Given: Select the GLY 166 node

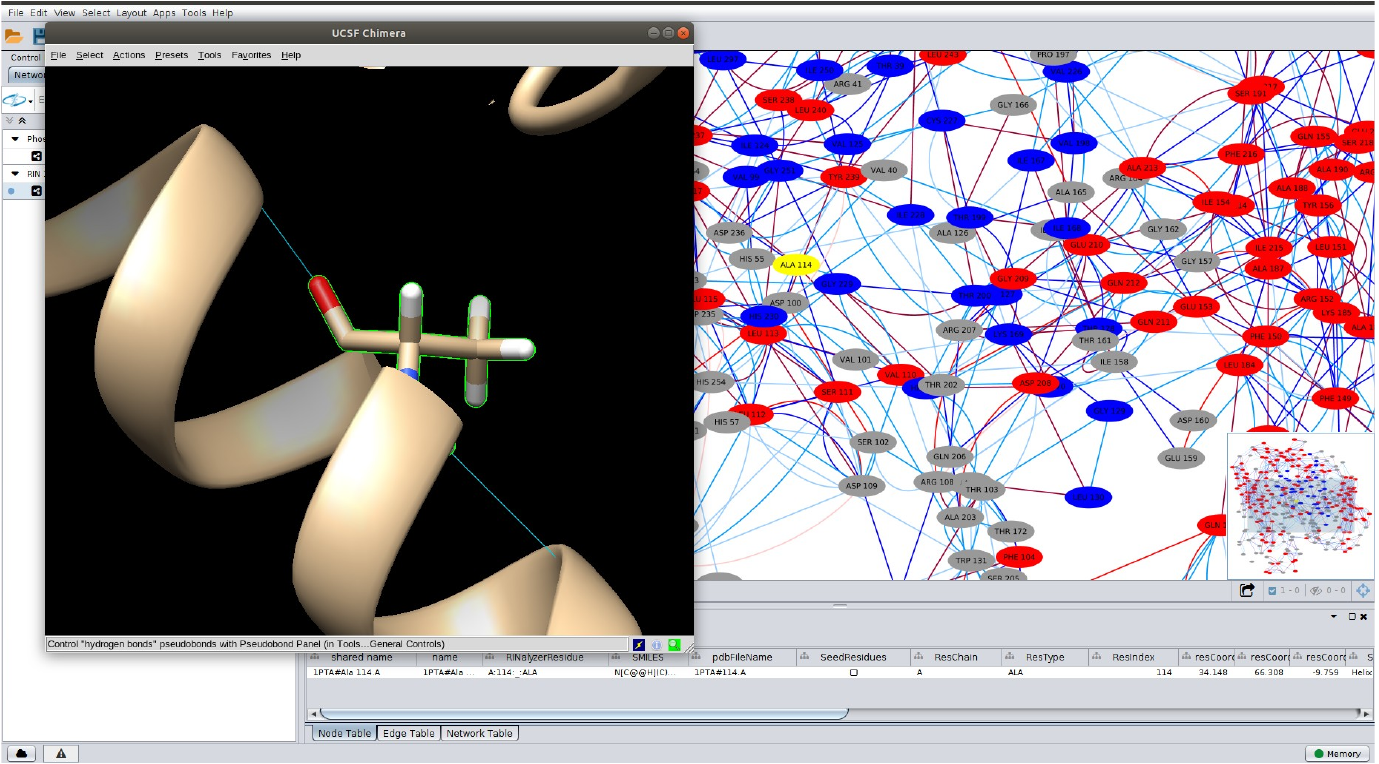Looking at the screenshot, I should (x=1013, y=104).
